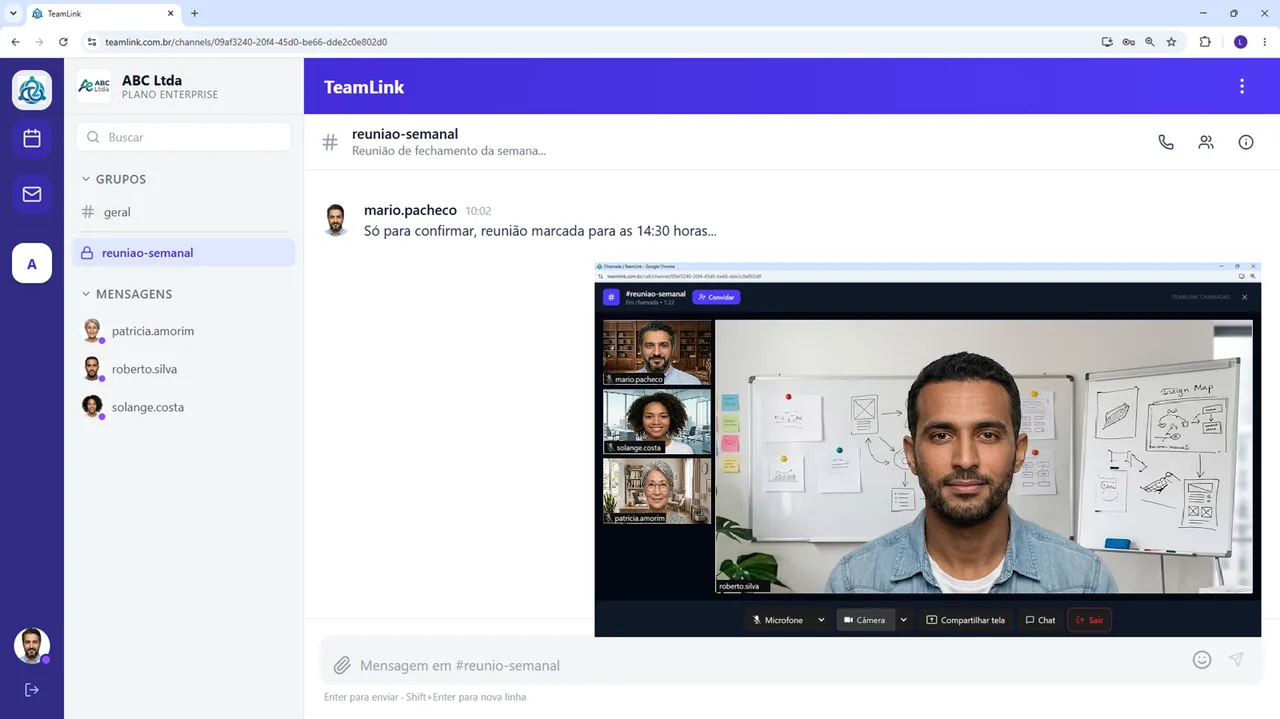Screen dimensions: 1280x719
Task: Click 'Reunião de fechamento da semana...' description
Action: 449,151
